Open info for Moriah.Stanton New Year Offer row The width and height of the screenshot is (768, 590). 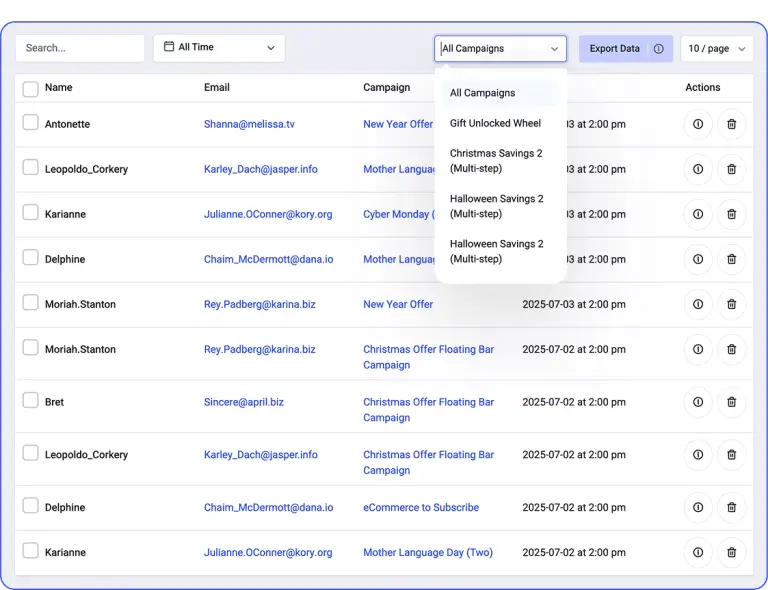pyautogui.click(x=698, y=304)
